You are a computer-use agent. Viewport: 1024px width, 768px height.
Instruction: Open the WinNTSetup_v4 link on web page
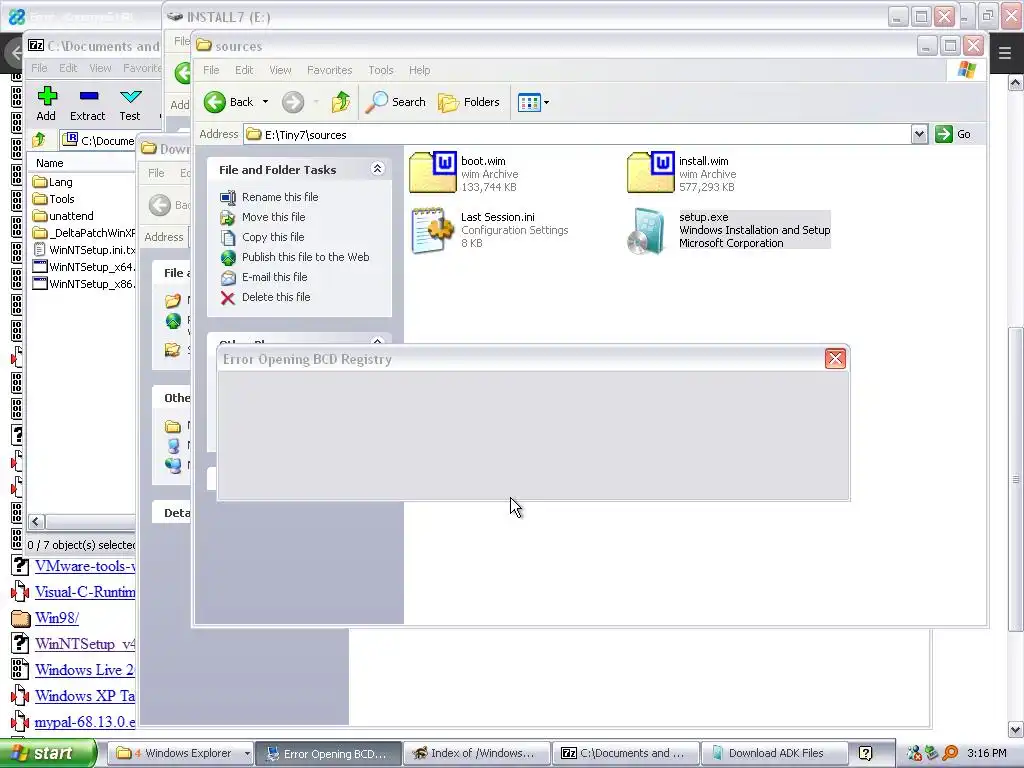tap(85, 644)
